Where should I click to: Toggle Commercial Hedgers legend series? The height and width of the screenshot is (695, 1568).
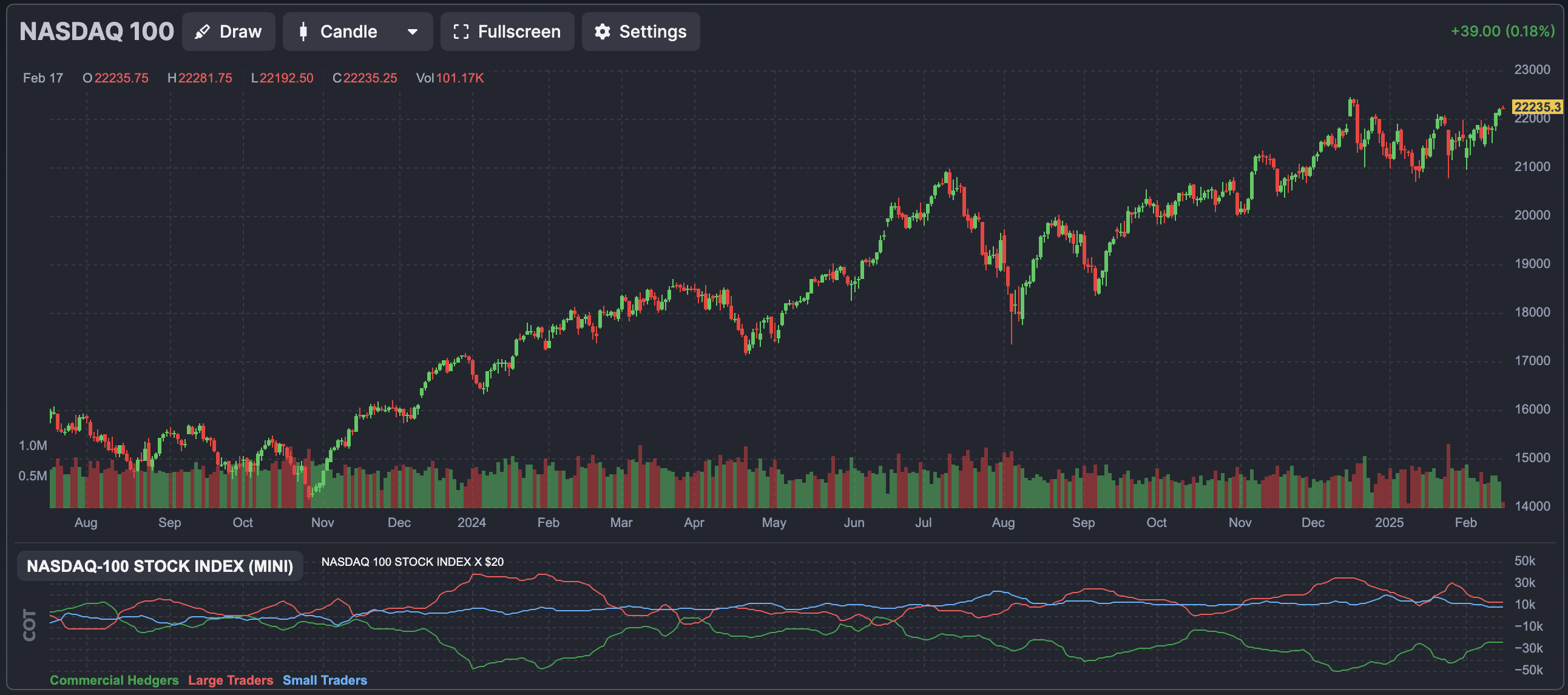[114, 680]
